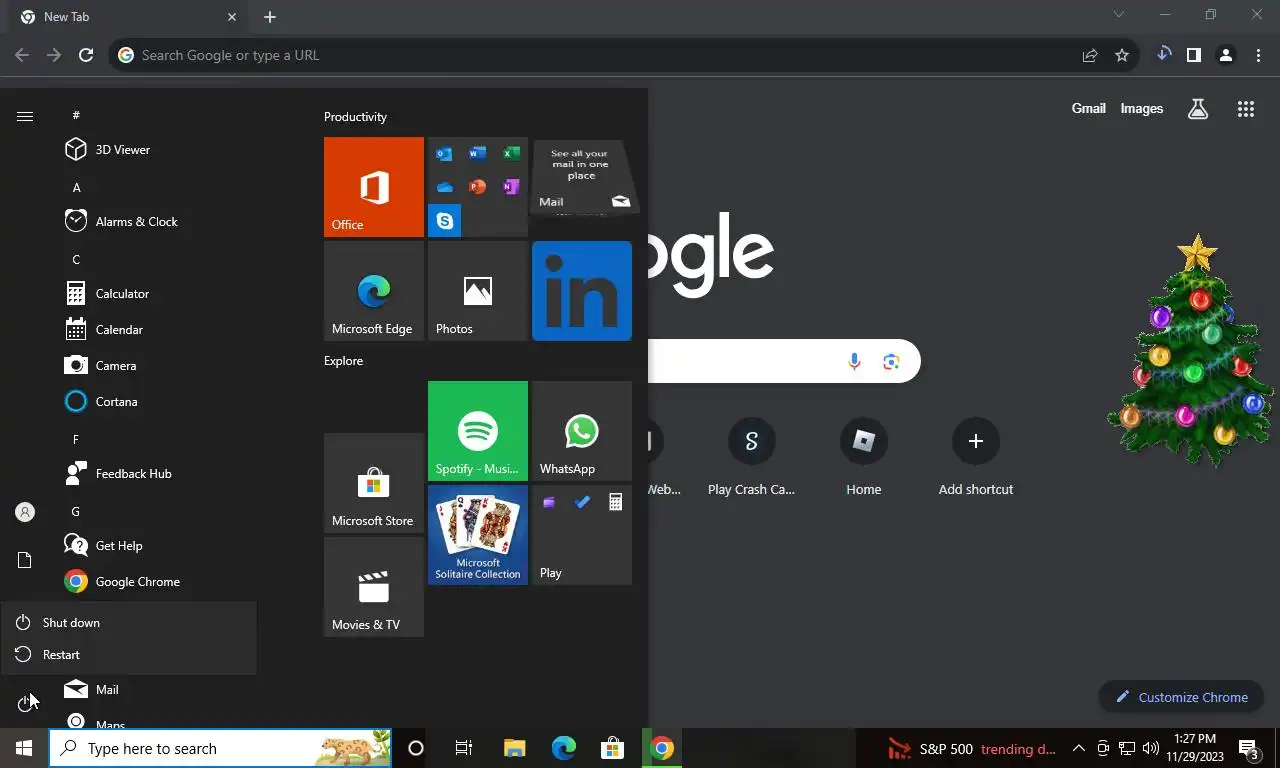The height and width of the screenshot is (768, 1280).
Task: Click the S&P 500 news widget
Action: 972,749
